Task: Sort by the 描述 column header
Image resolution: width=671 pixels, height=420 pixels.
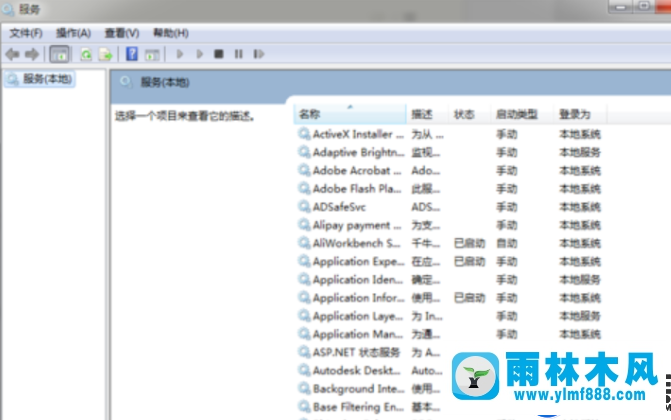Action: [x=427, y=114]
